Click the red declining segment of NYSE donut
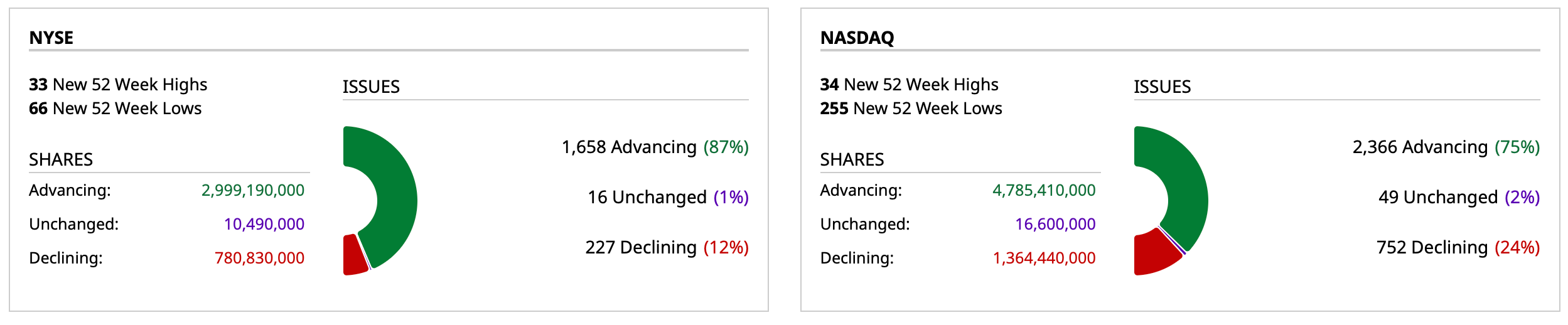Screen dimensions: 1568x325 tap(354, 256)
